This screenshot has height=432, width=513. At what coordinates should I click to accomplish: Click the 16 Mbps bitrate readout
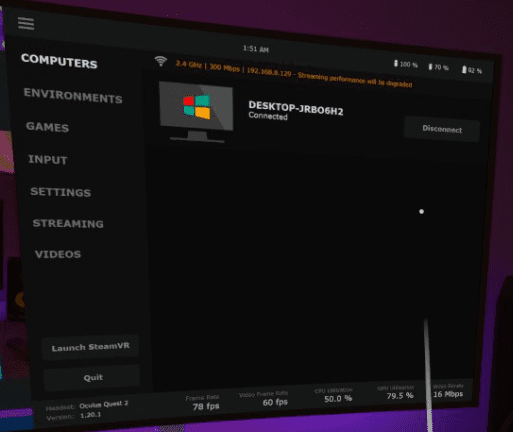click(448, 391)
